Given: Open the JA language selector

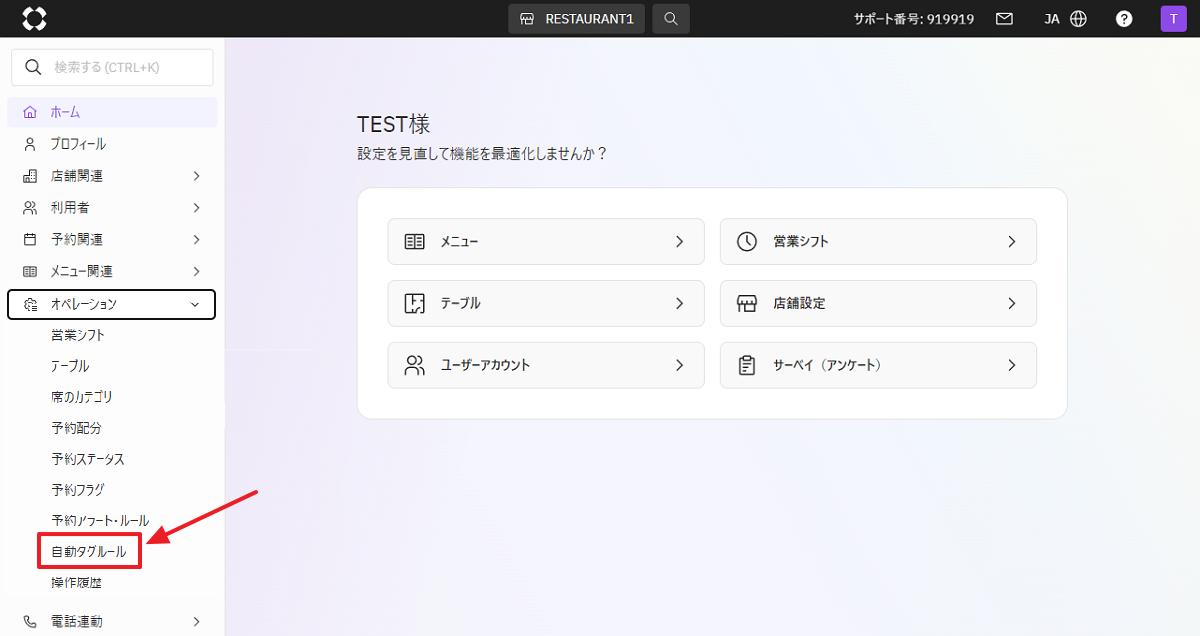Looking at the screenshot, I should [x=1065, y=18].
